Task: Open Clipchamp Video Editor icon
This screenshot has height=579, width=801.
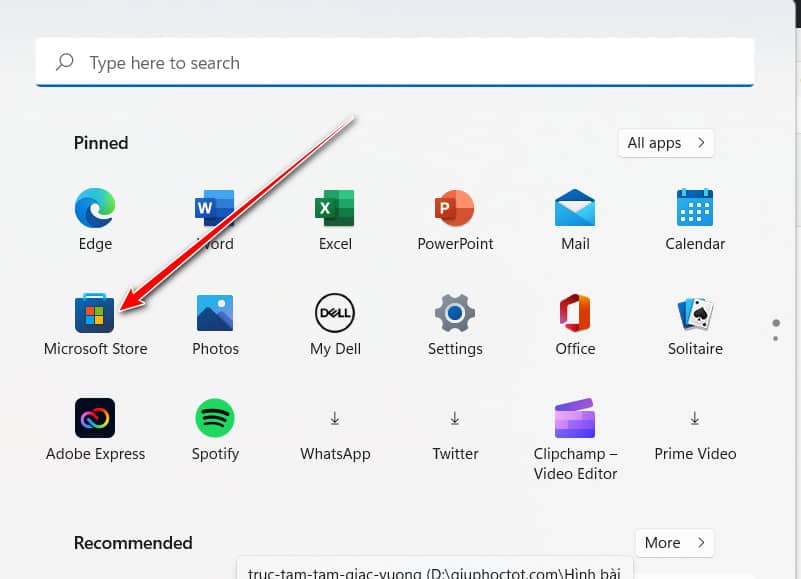Action: pos(575,418)
